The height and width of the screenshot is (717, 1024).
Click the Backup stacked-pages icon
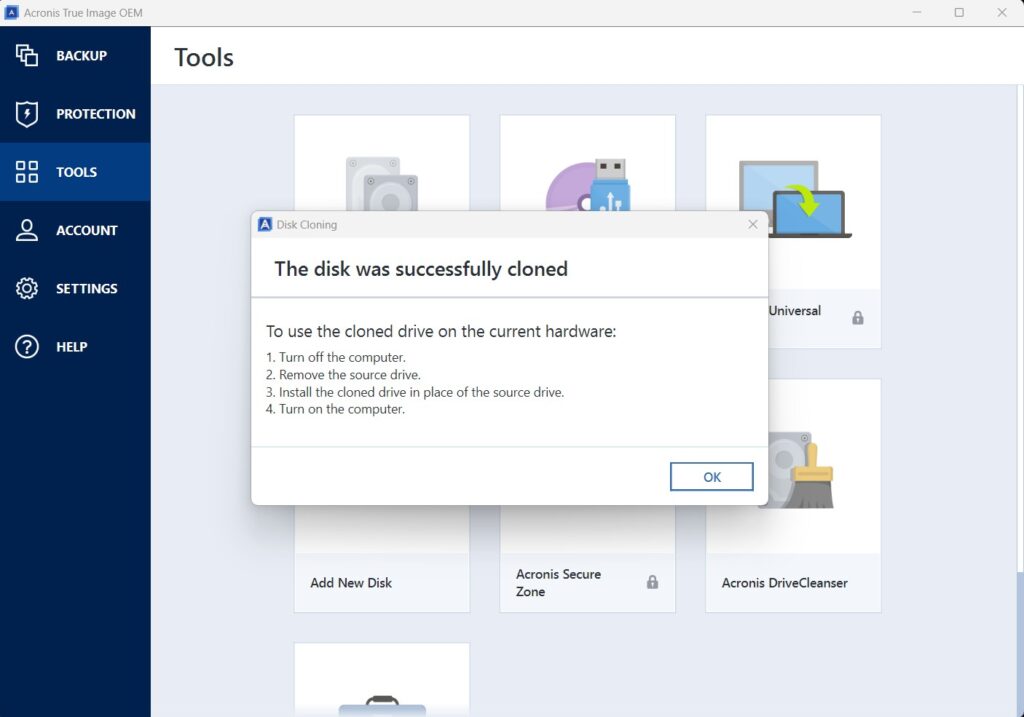coord(27,56)
